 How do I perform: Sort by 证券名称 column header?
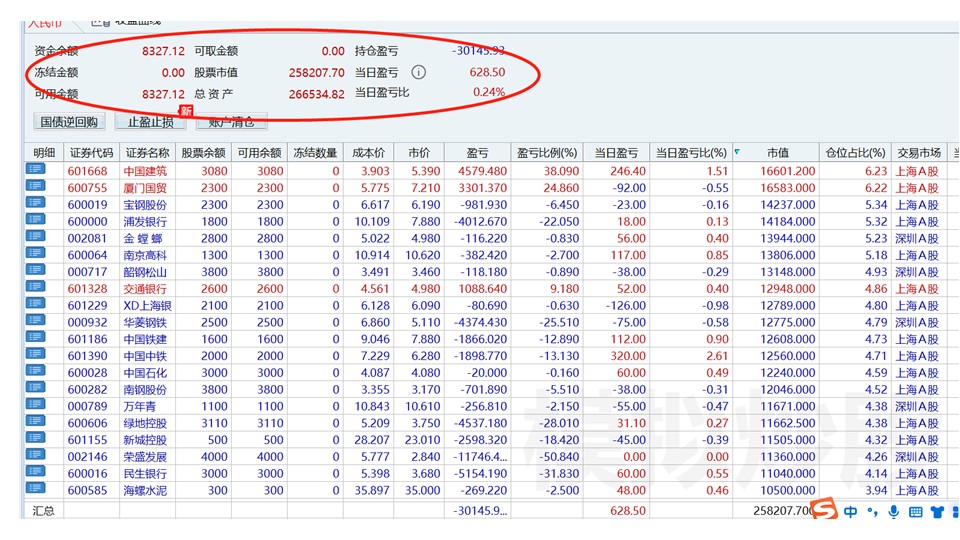point(148,152)
